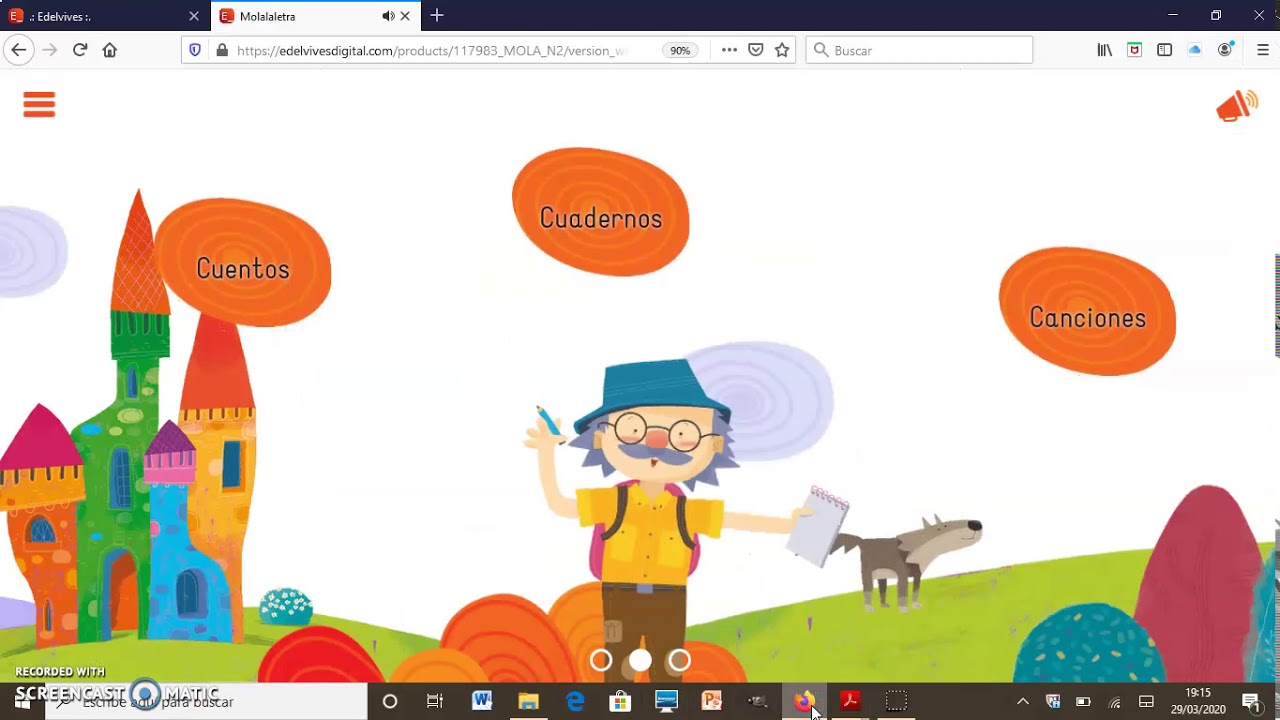Screen dimensions: 1280x720
Task: Click the blue monitor app on the taskbar
Action: click(666, 701)
